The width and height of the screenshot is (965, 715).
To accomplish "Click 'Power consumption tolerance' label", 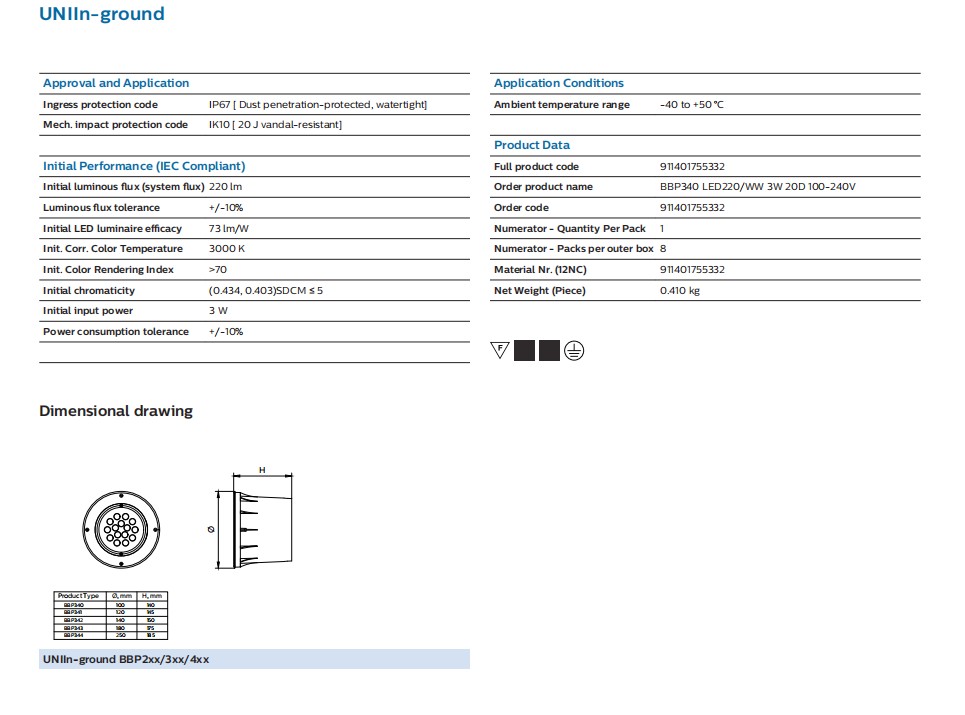I will tap(116, 332).
